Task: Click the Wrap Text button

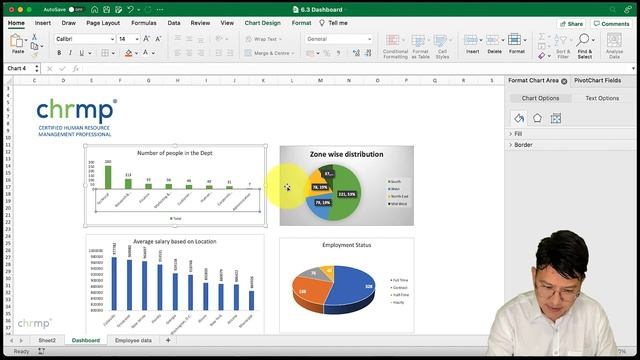Action: [x=263, y=39]
